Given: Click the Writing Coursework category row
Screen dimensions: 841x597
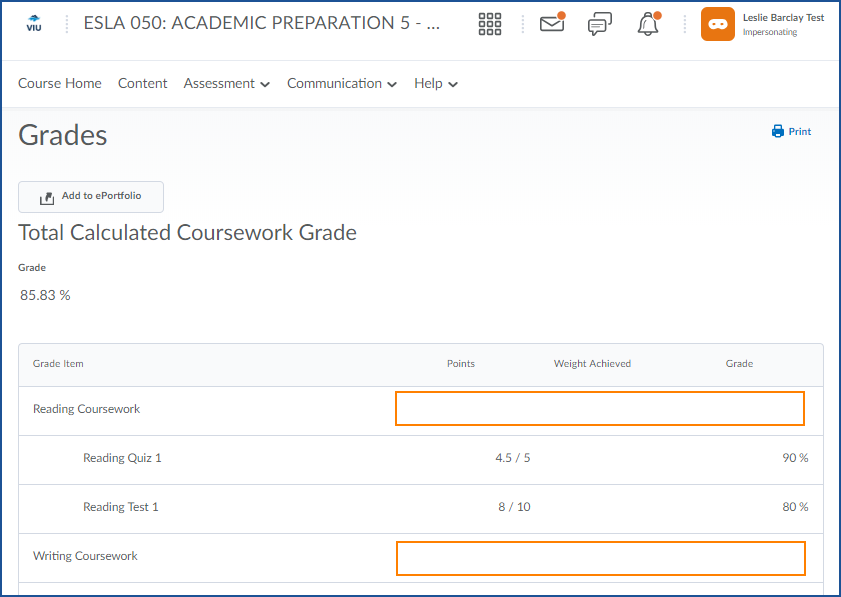Looking at the screenshot, I should coord(85,556).
